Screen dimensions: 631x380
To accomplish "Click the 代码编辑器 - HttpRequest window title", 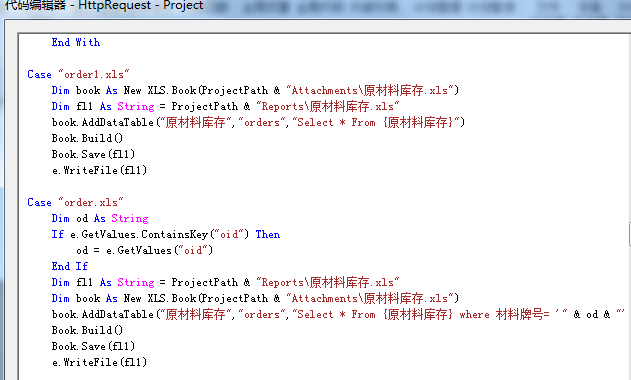I will pyautogui.click(x=104, y=5).
